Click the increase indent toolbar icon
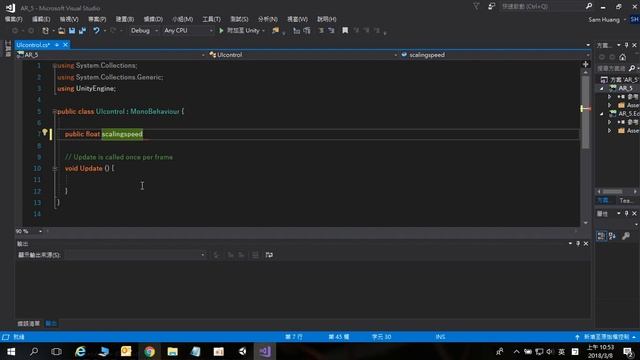 pyautogui.click(x=307, y=31)
